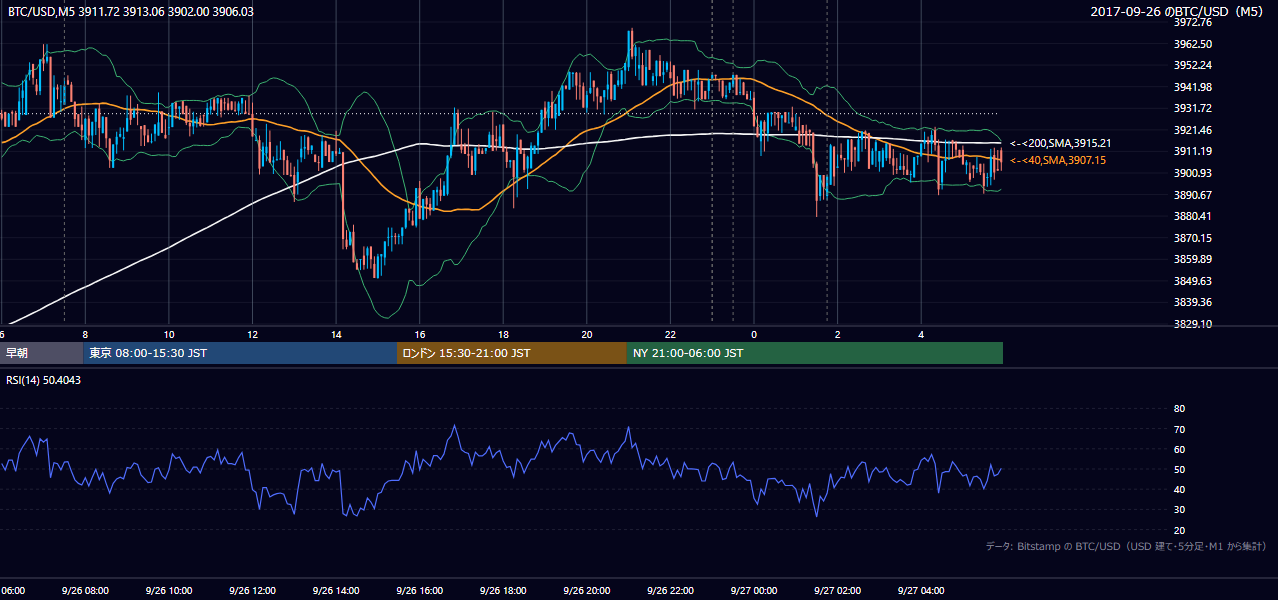Click hour label 12 under price chart
The height and width of the screenshot is (600, 1278).
252,334
